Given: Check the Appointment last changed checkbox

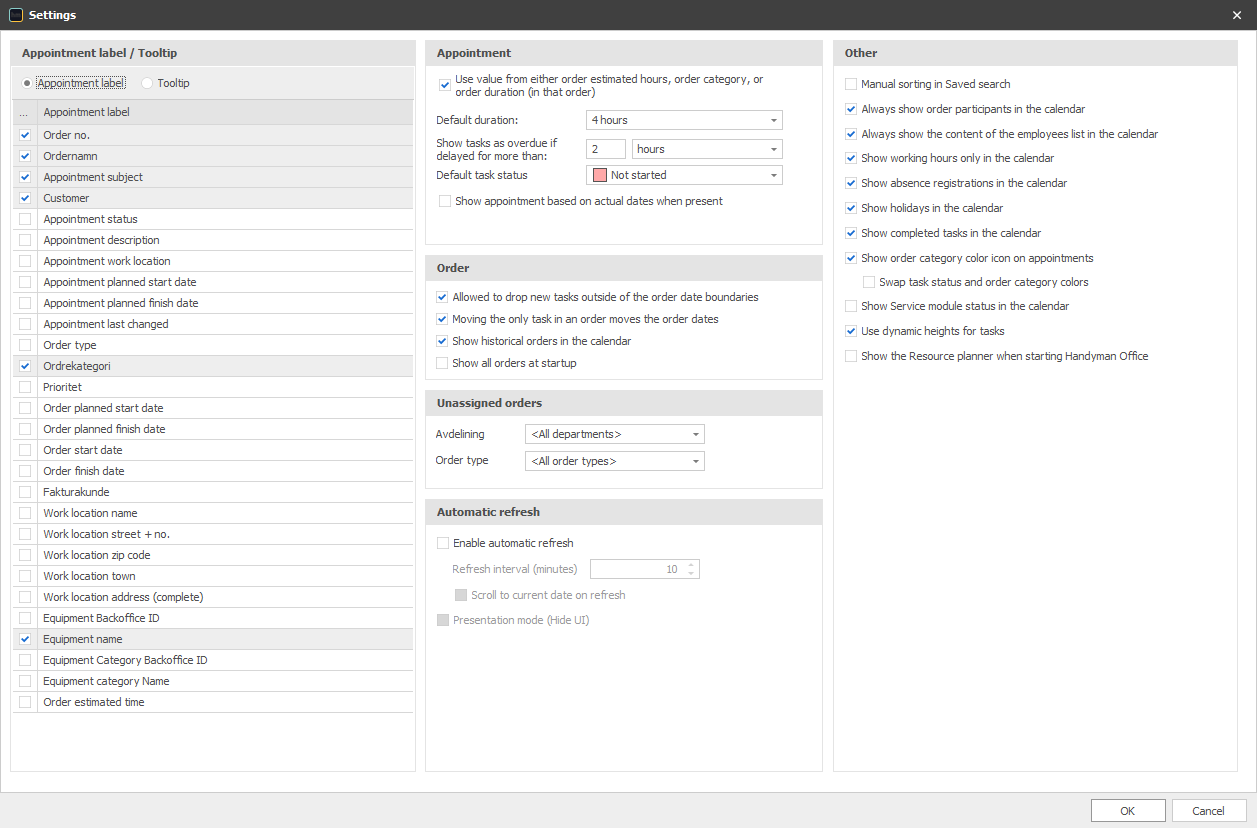Looking at the screenshot, I should (25, 324).
